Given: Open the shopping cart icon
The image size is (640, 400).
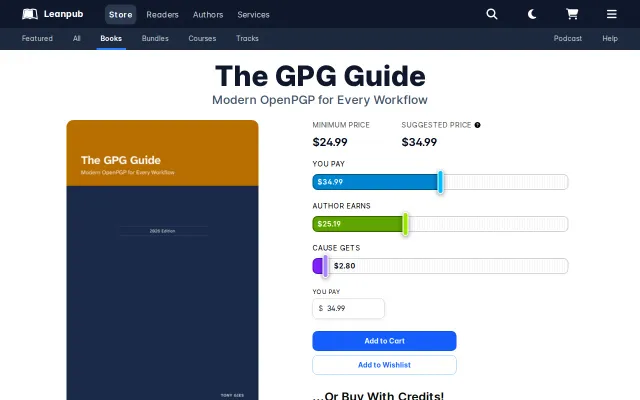Looking at the screenshot, I should tap(572, 14).
